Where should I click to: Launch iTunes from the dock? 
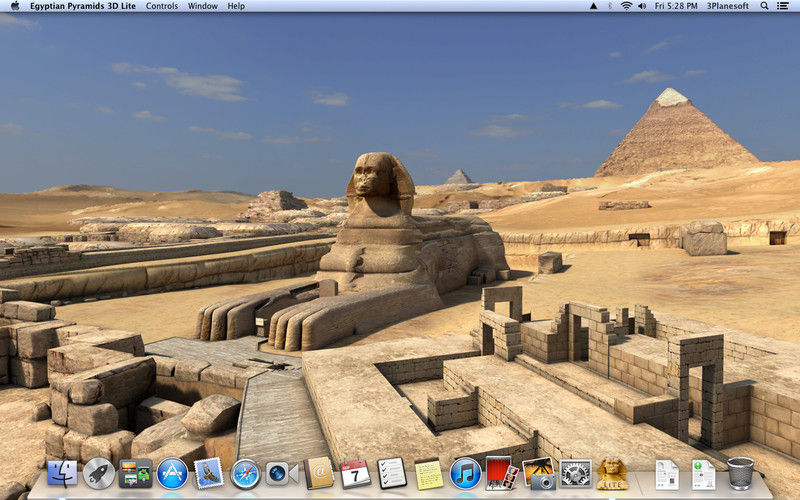pos(465,473)
